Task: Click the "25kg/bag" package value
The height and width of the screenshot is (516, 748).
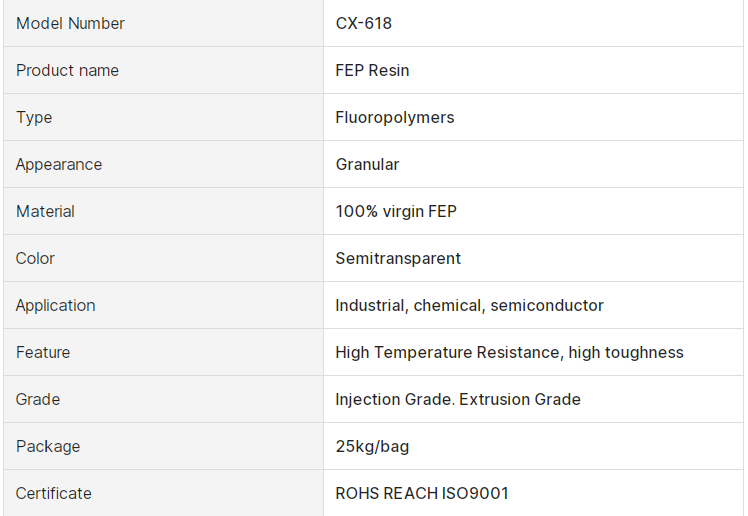Action: pos(372,446)
